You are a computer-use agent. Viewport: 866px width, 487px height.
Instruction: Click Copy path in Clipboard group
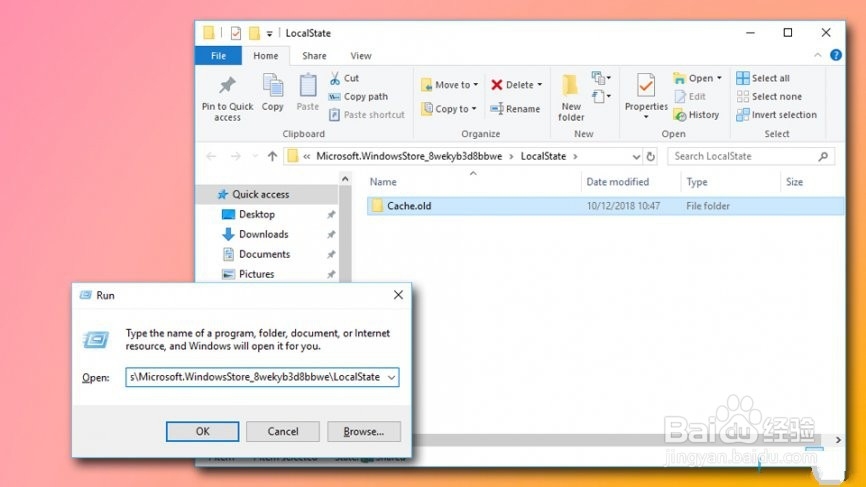pos(358,97)
